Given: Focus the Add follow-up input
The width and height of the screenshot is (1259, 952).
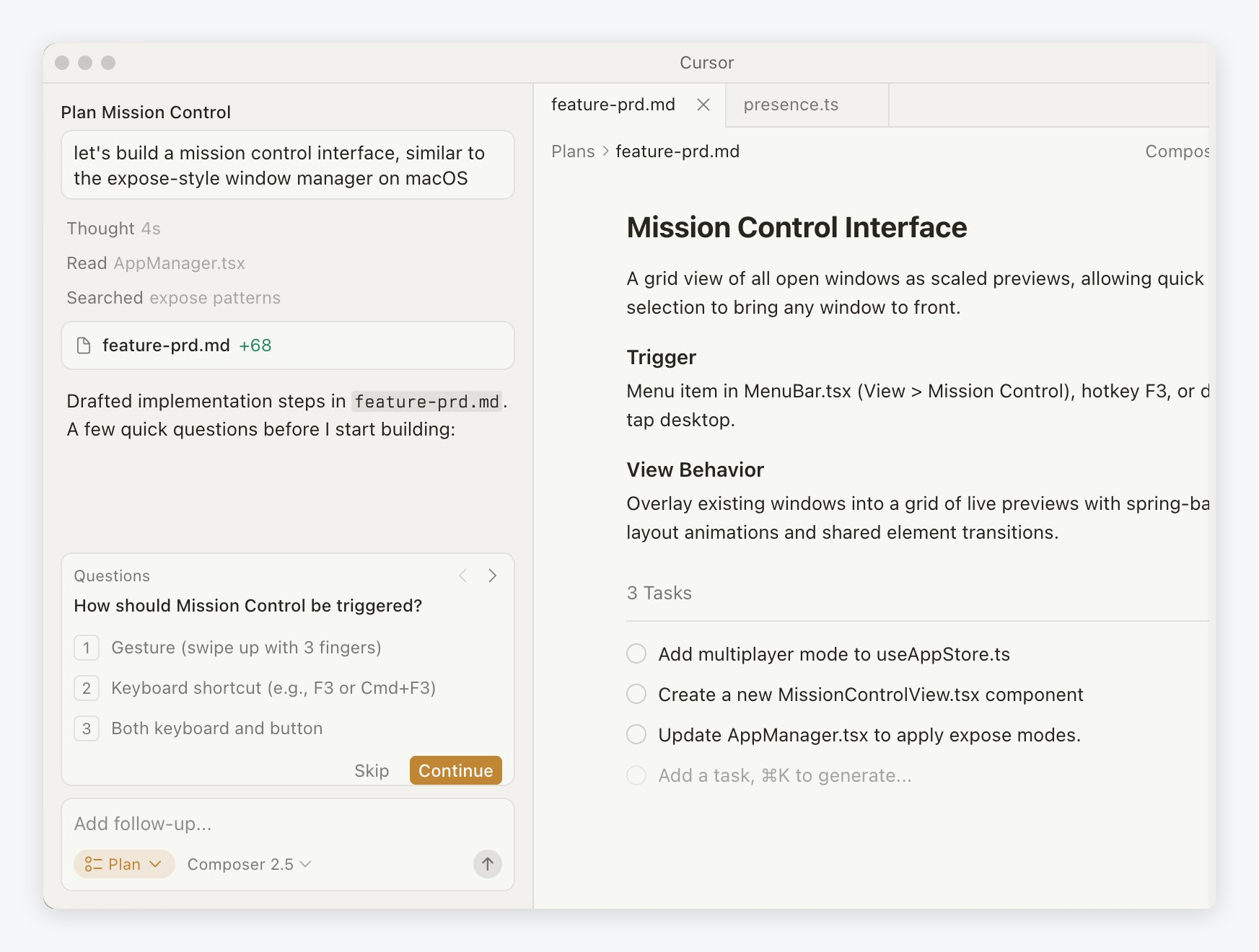Looking at the screenshot, I should point(287,824).
